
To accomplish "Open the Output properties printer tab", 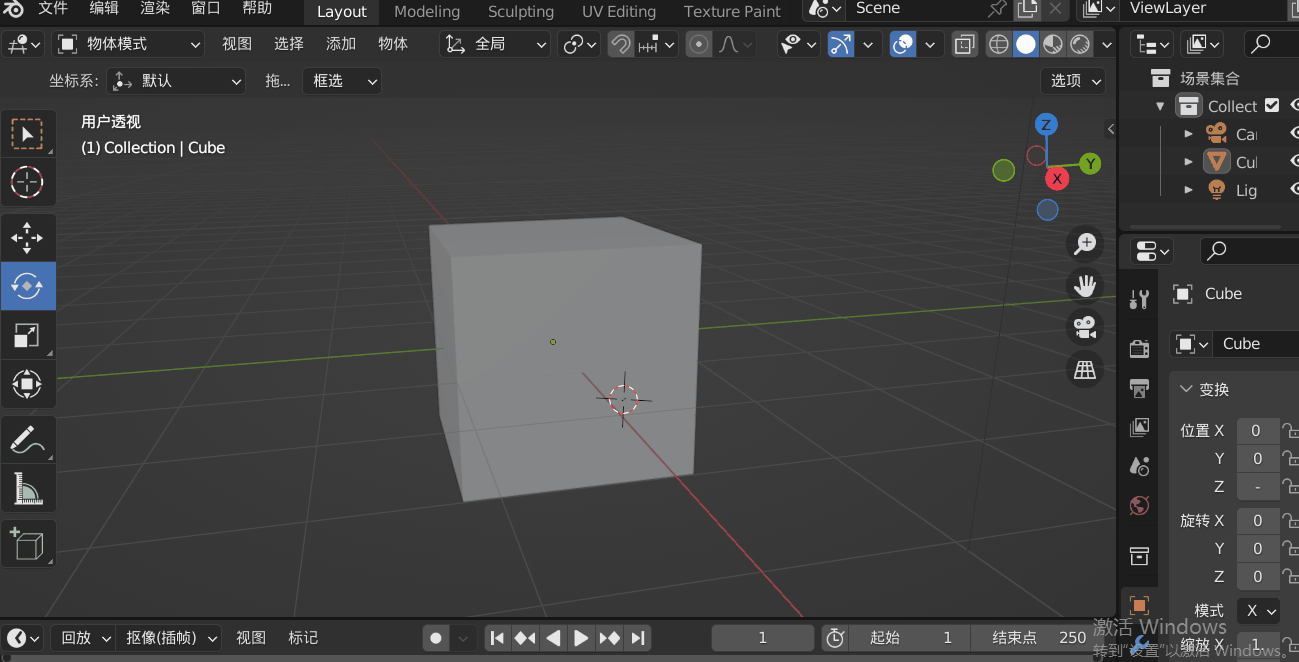I will (1139, 388).
